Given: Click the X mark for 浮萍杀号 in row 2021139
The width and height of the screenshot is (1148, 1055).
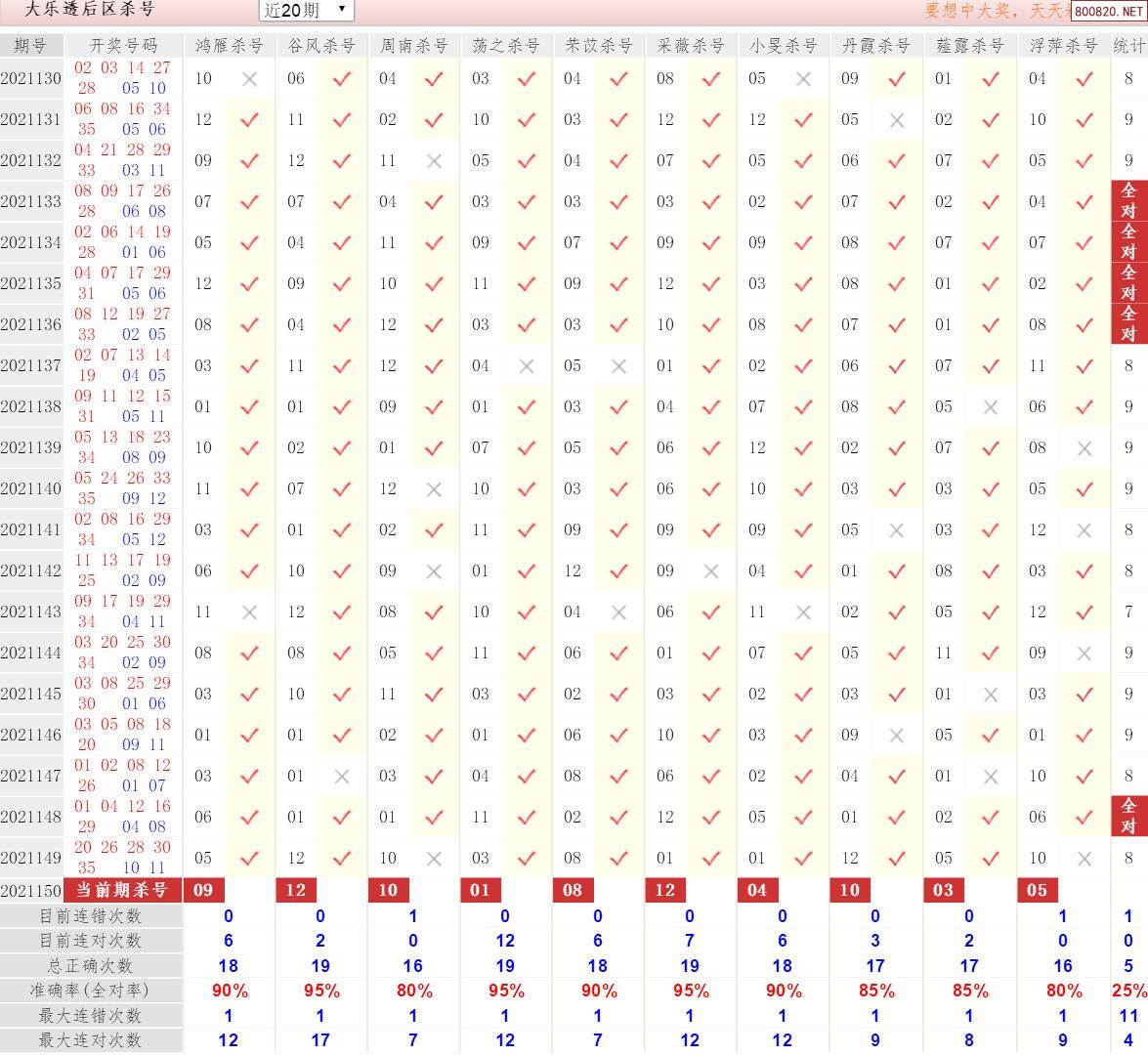Looking at the screenshot, I should coord(1084,448).
